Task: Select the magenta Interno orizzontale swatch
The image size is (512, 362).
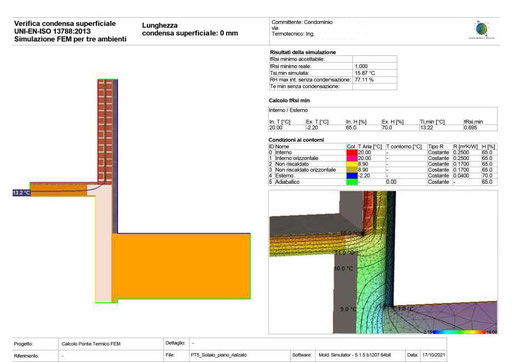Action: (x=352, y=158)
